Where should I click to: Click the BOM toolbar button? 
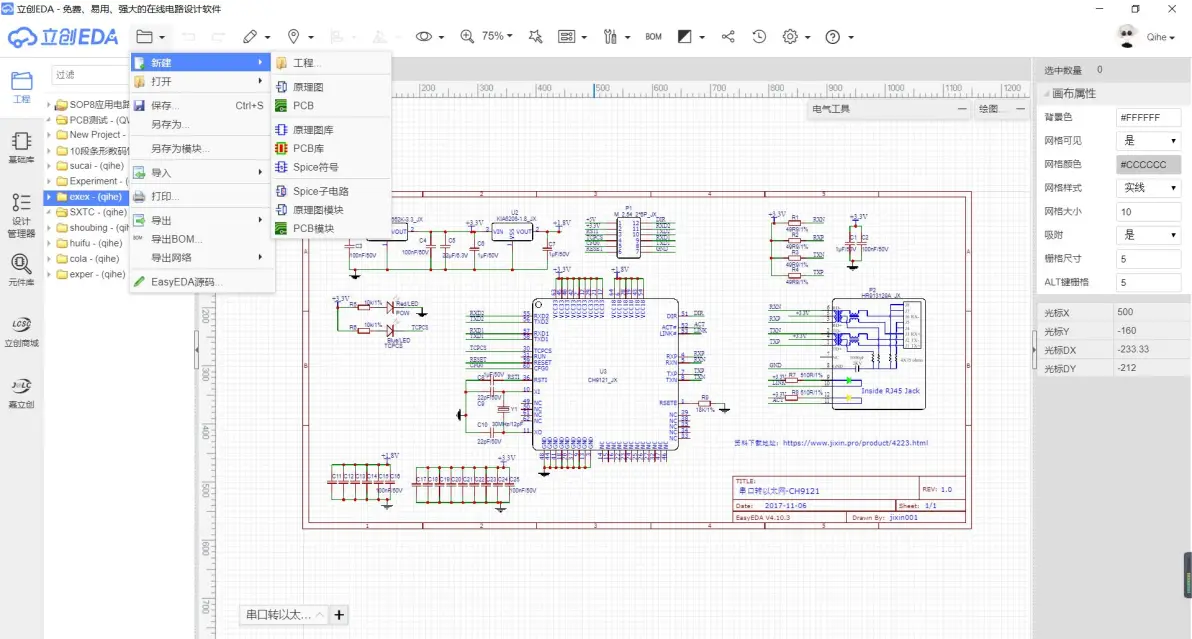[x=653, y=36]
